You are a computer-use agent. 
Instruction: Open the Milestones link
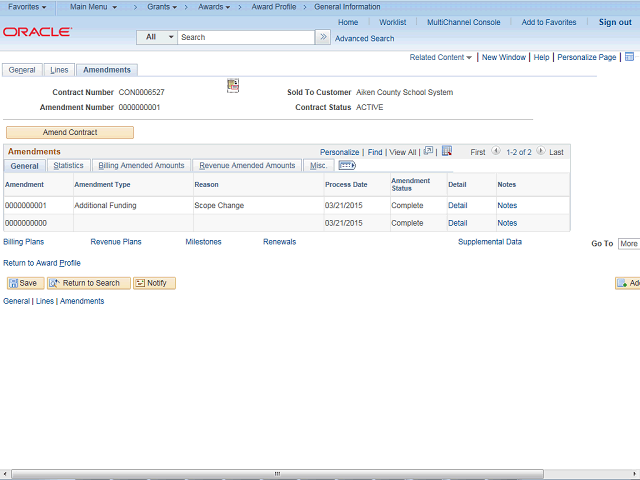click(x=203, y=242)
